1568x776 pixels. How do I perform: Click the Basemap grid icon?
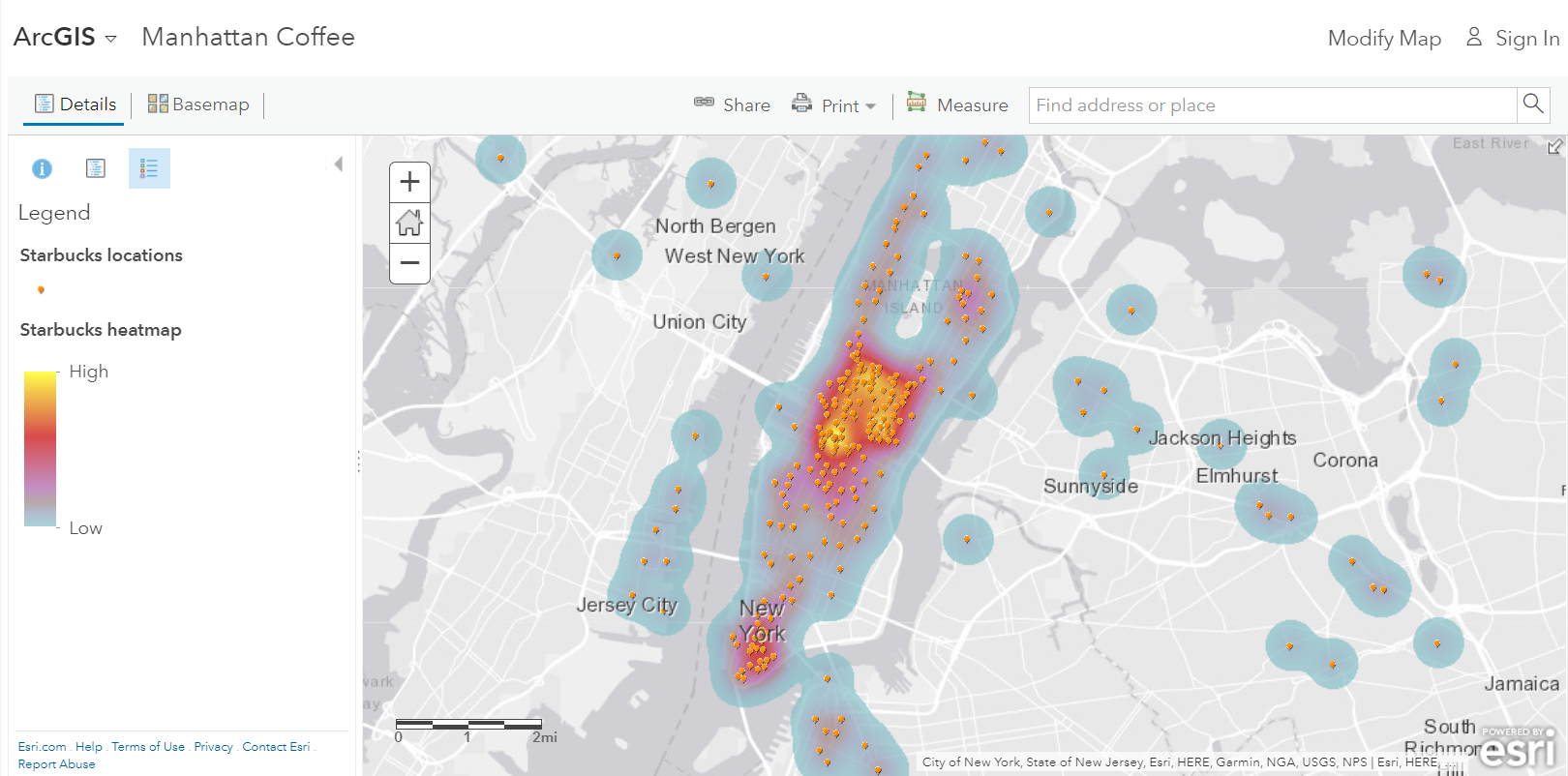(158, 104)
